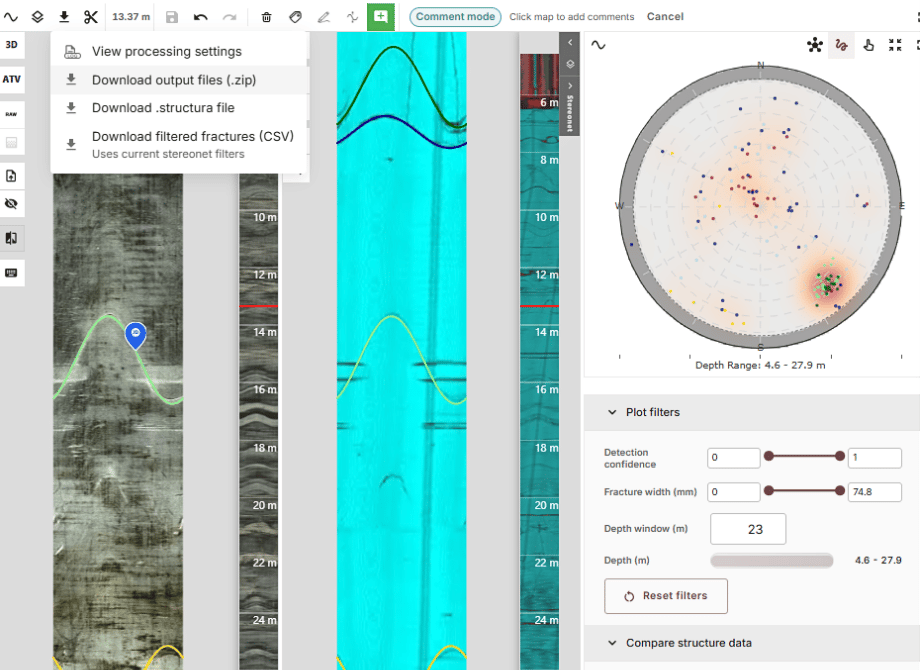Image resolution: width=920 pixels, height=670 pixels.
Task: Collapse the Compare structure data section
Action: [612, 643]
